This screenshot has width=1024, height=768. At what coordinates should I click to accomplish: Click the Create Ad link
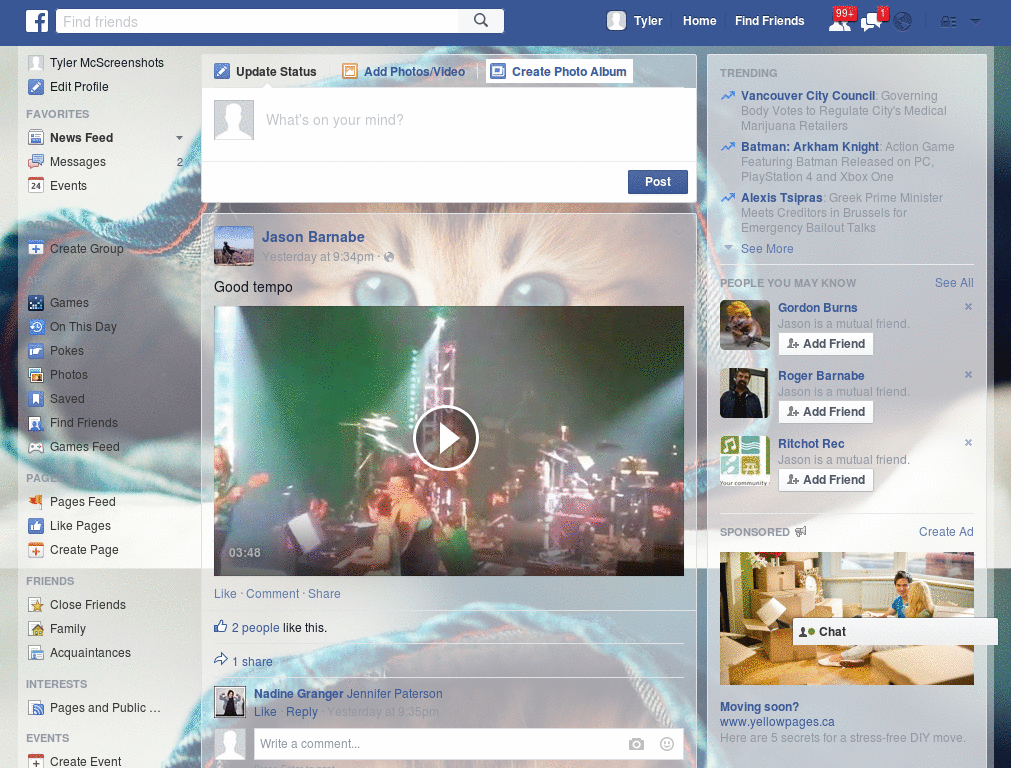946,532
